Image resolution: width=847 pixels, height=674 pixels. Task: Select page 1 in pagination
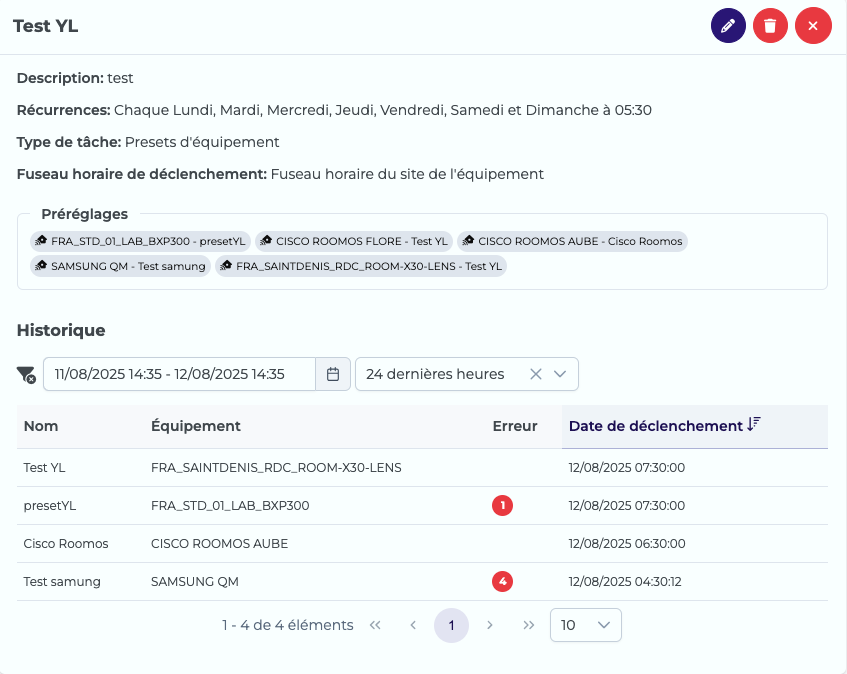[x=451, y=625]
